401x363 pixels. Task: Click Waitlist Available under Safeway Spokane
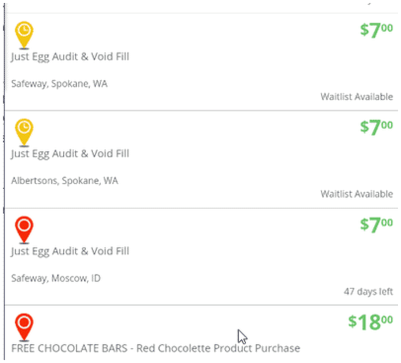[x=357, y=97]
